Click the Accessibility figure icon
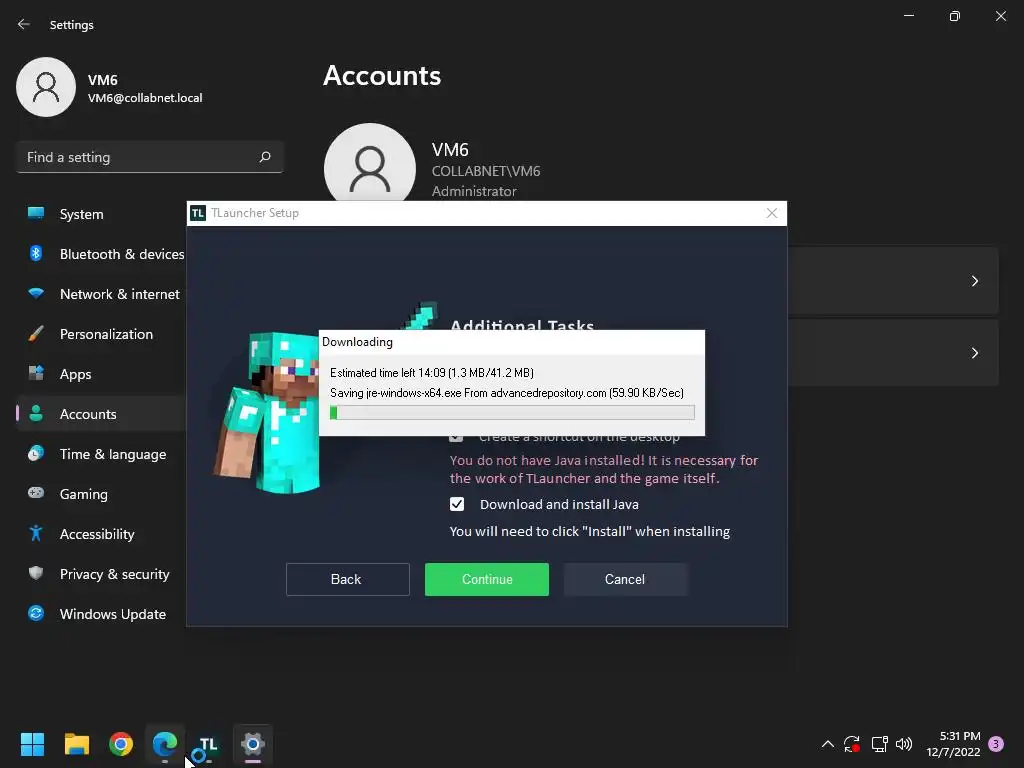This screenshot has width=1024, height=768. [x=36, y=534]
